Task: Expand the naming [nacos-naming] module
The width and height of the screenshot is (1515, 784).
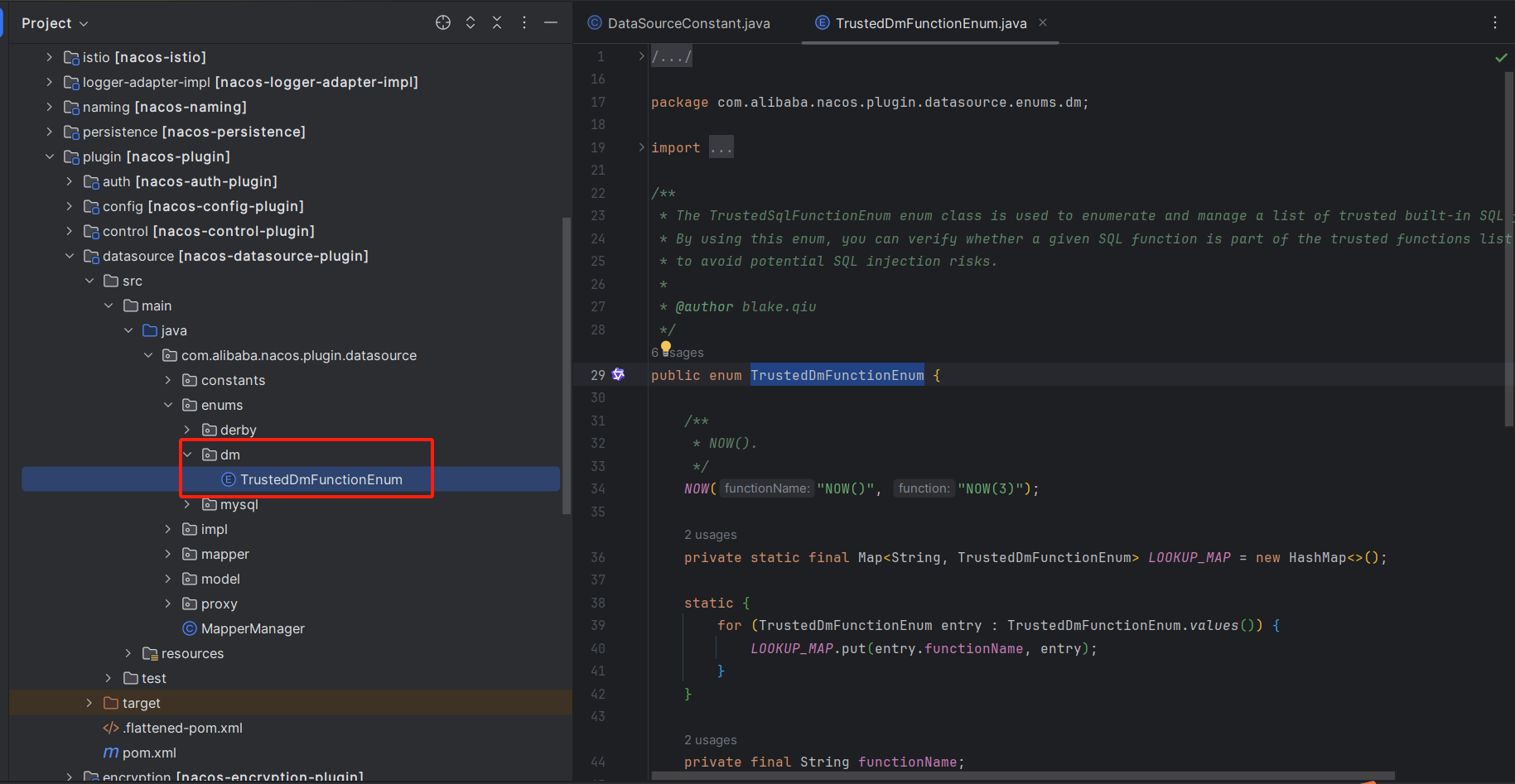Action: point(50,107)
